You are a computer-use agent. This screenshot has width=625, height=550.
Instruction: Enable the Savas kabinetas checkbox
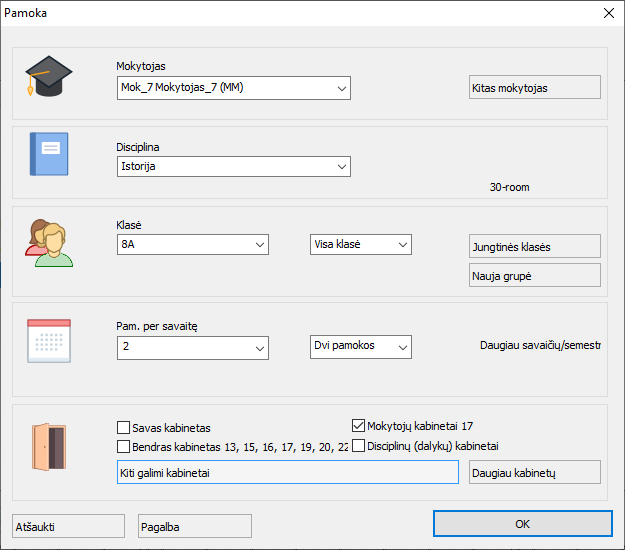coord(124,428)
